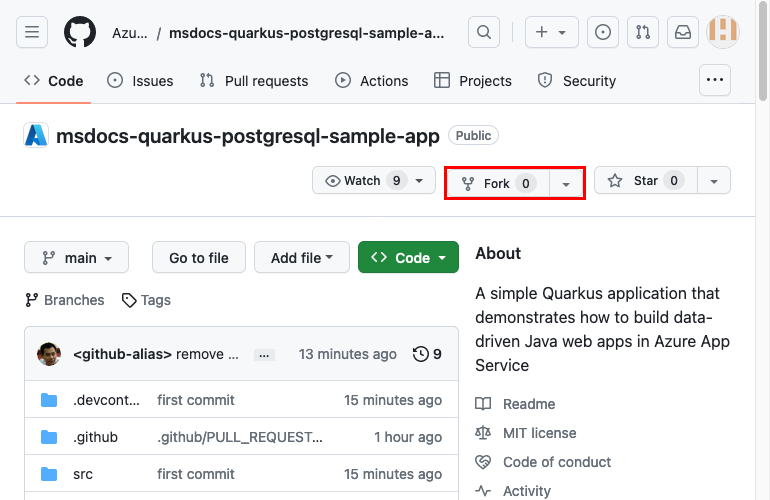770x500 pixels.
Task: Expand the create new plus dropdown
Action: point(550,32)
